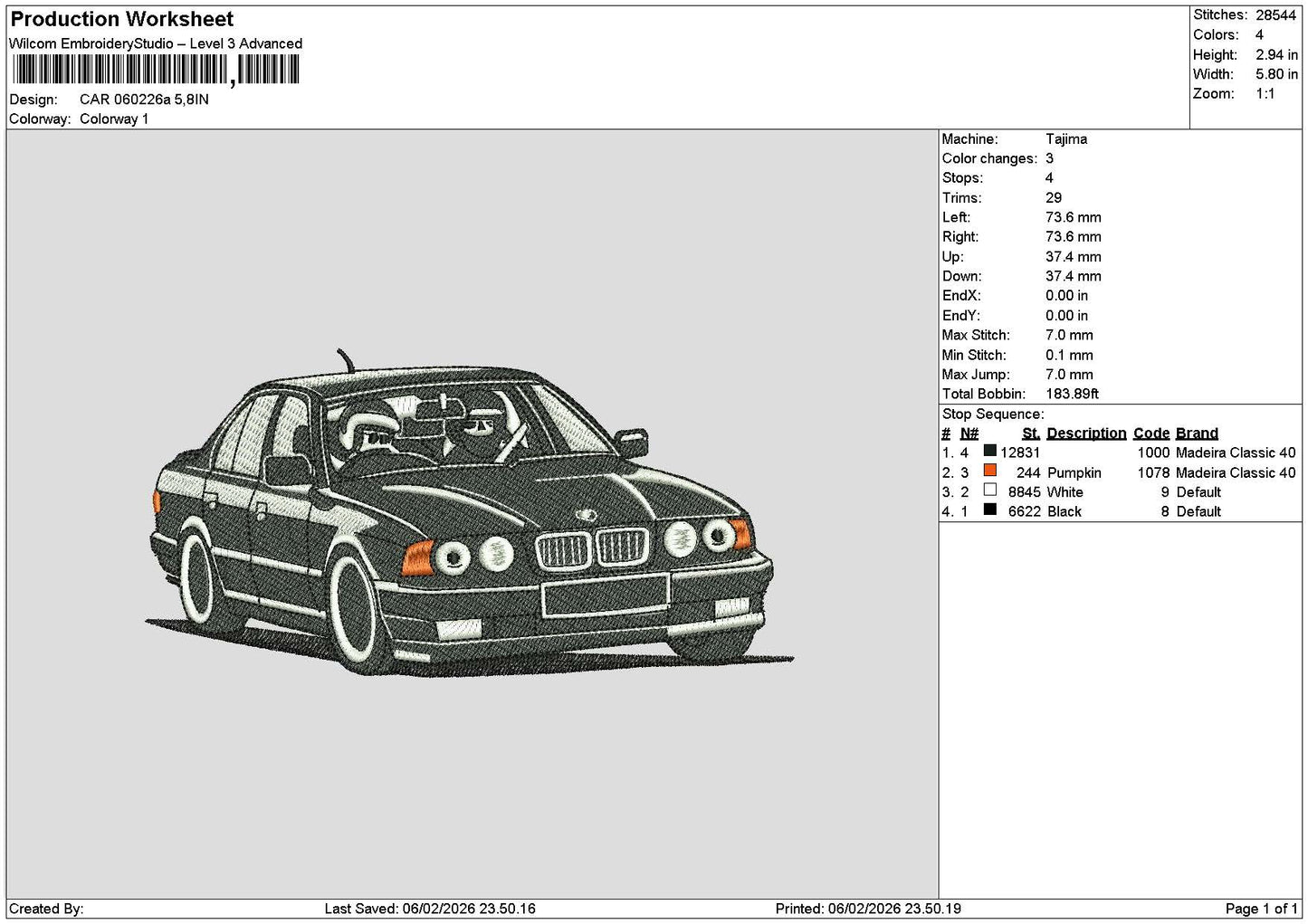1308x924 pixels.
Task: Click the EndX value 0.00 in
Action: (1067, 296)
